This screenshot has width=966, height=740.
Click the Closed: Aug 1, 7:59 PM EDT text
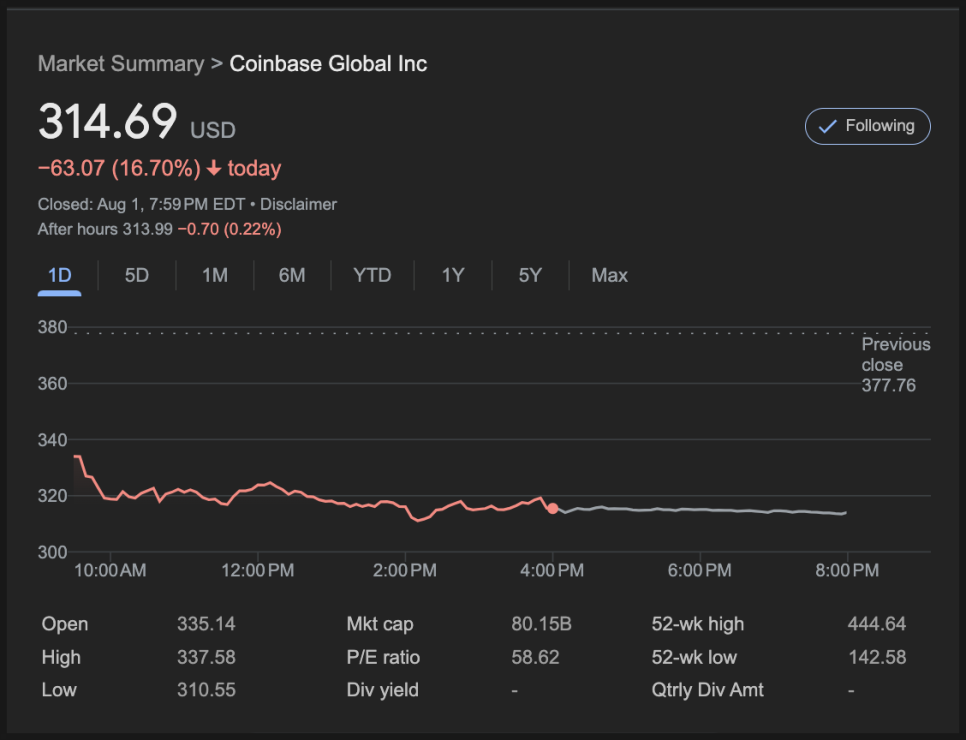pos(142,205)
